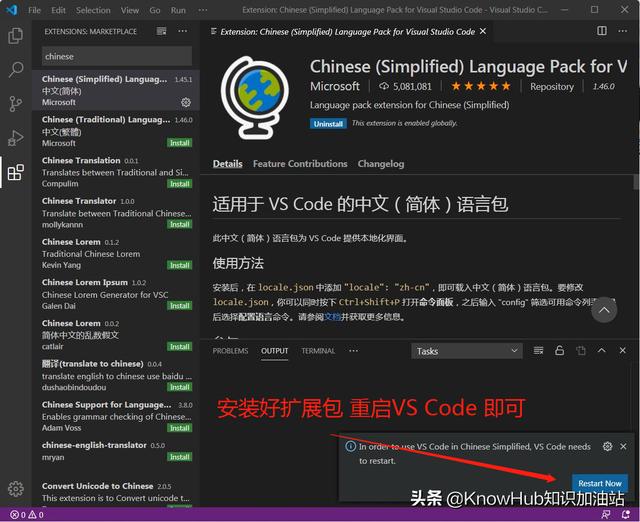Screen dimensions: 640x522
Task: Install Chinese Translator by mollykannn
Action: point(180,224)
